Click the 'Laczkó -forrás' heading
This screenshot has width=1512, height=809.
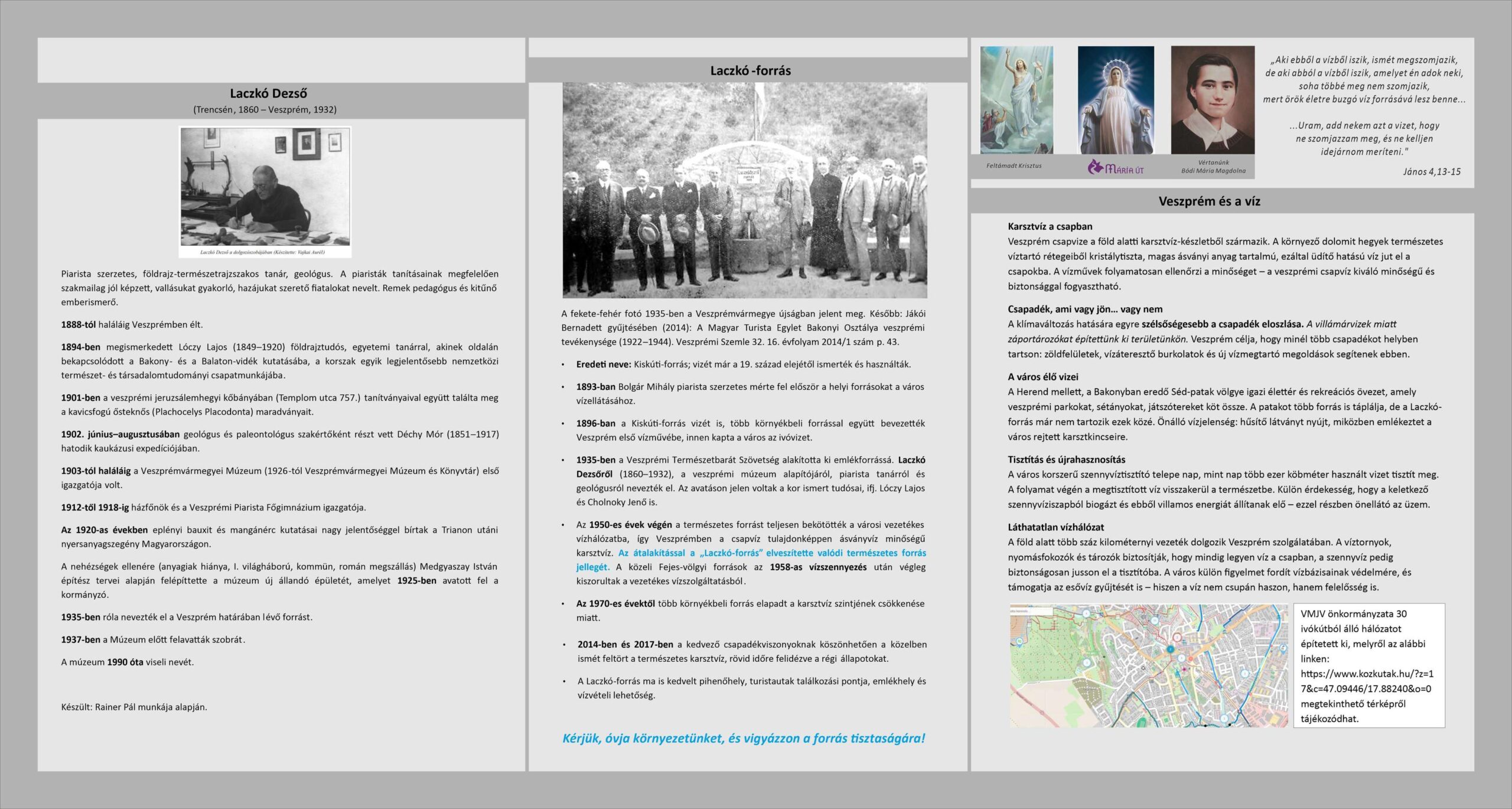[750, 71]
